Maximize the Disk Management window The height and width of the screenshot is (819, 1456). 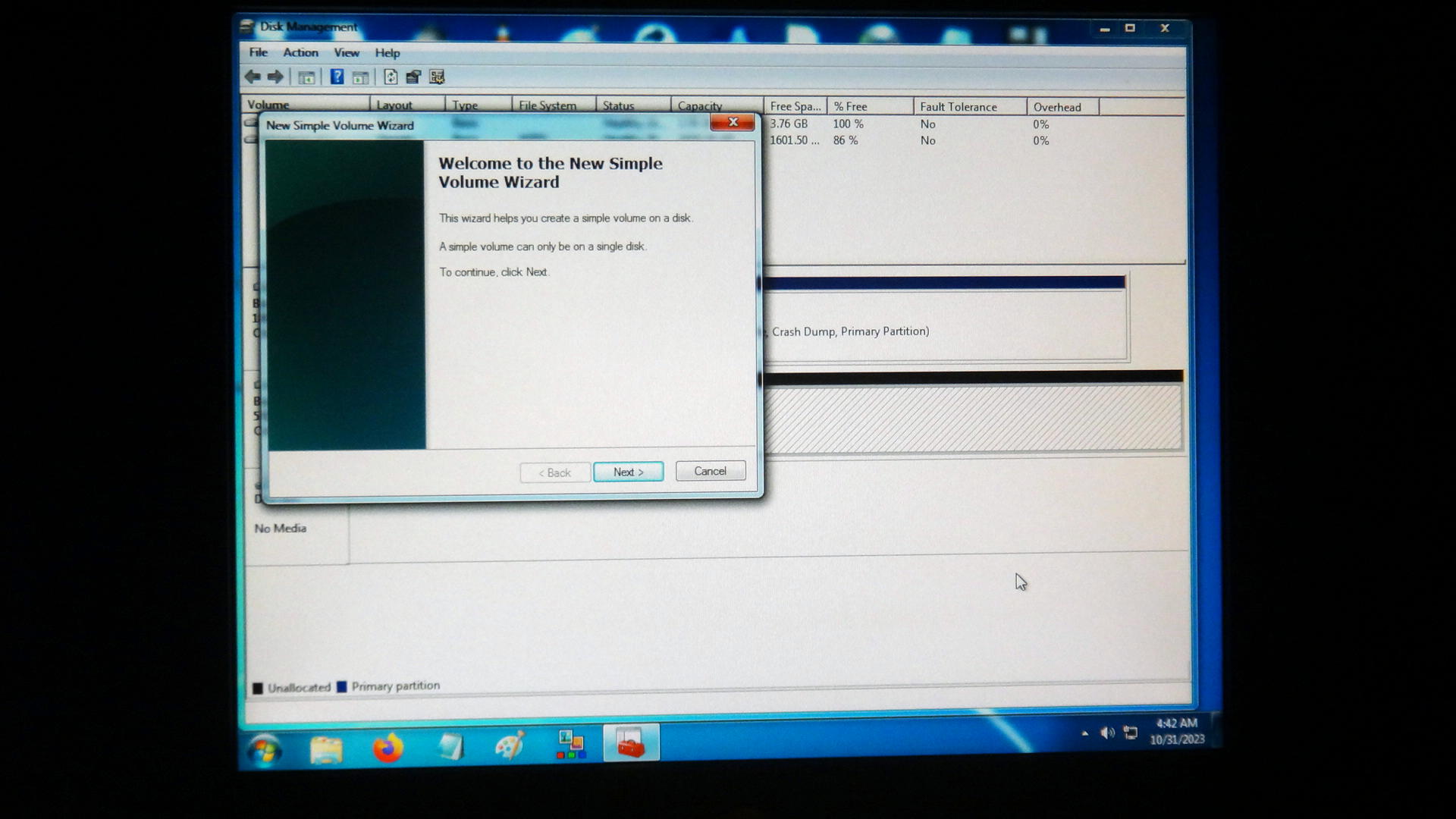pyautogui.click(x=1130, y=28)
